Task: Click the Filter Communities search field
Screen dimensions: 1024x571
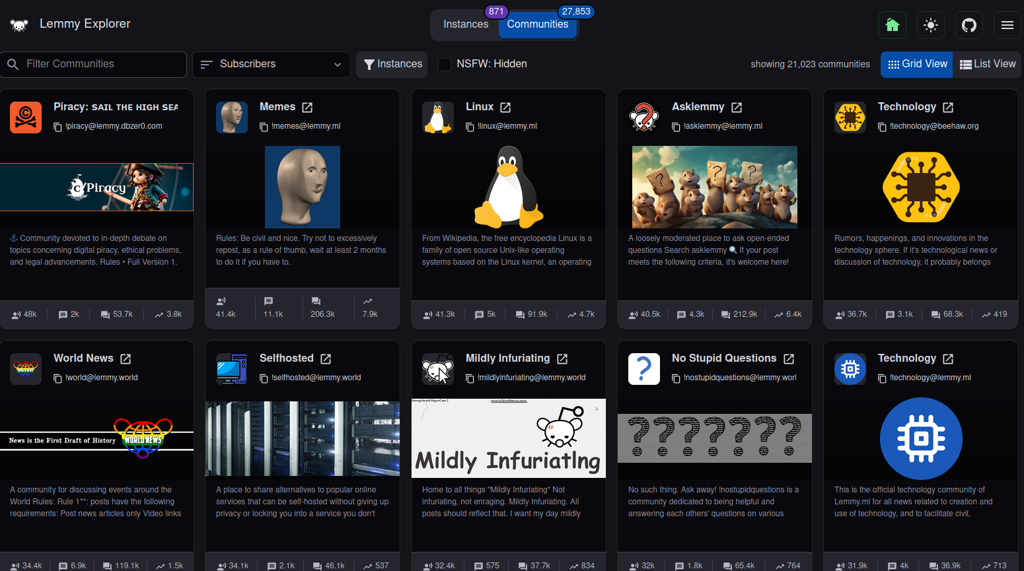Action: tap(94, 64)
